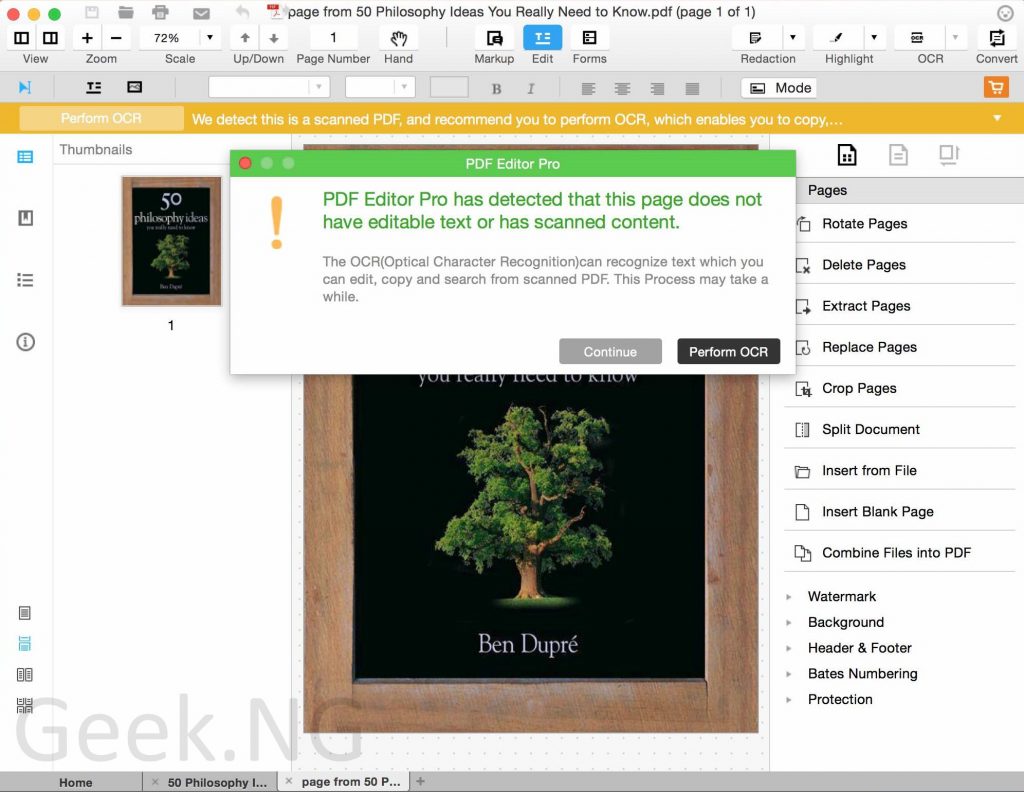Expand the Background section
Image resolution: width=1024 pixels, height=792 pixels.
pyautogui.click(x=789, y=623)
